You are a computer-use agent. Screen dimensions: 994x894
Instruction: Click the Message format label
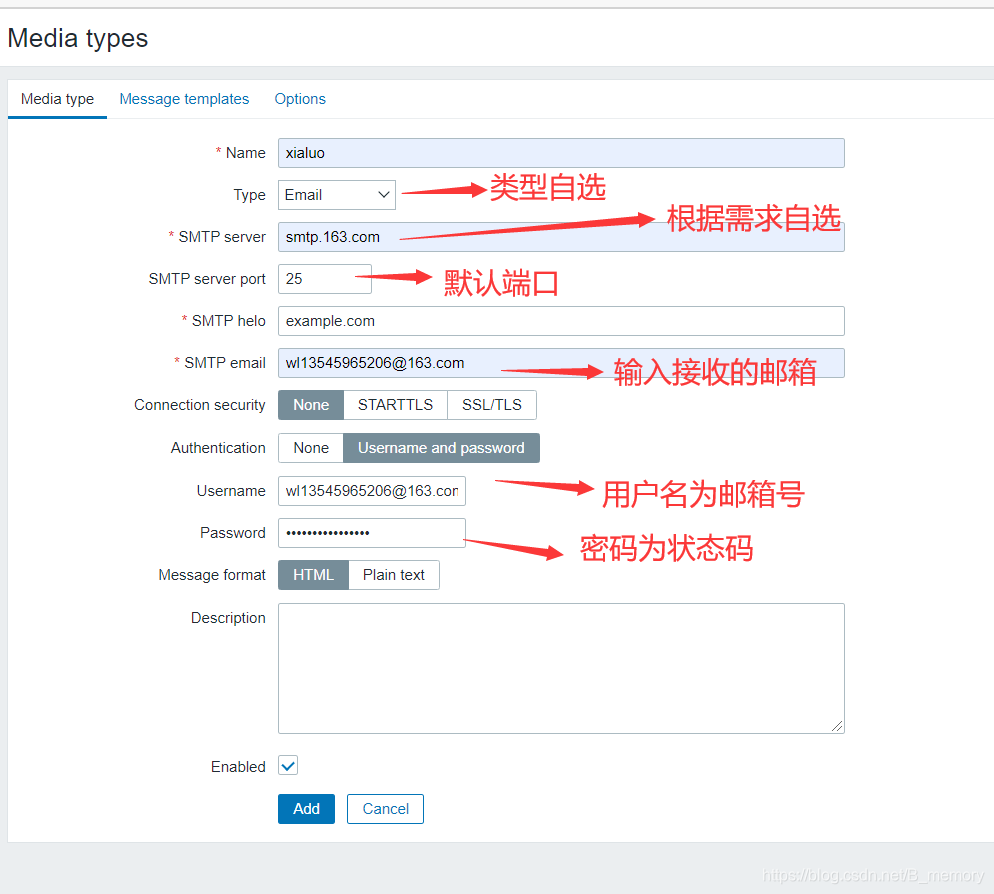[212, 575]
